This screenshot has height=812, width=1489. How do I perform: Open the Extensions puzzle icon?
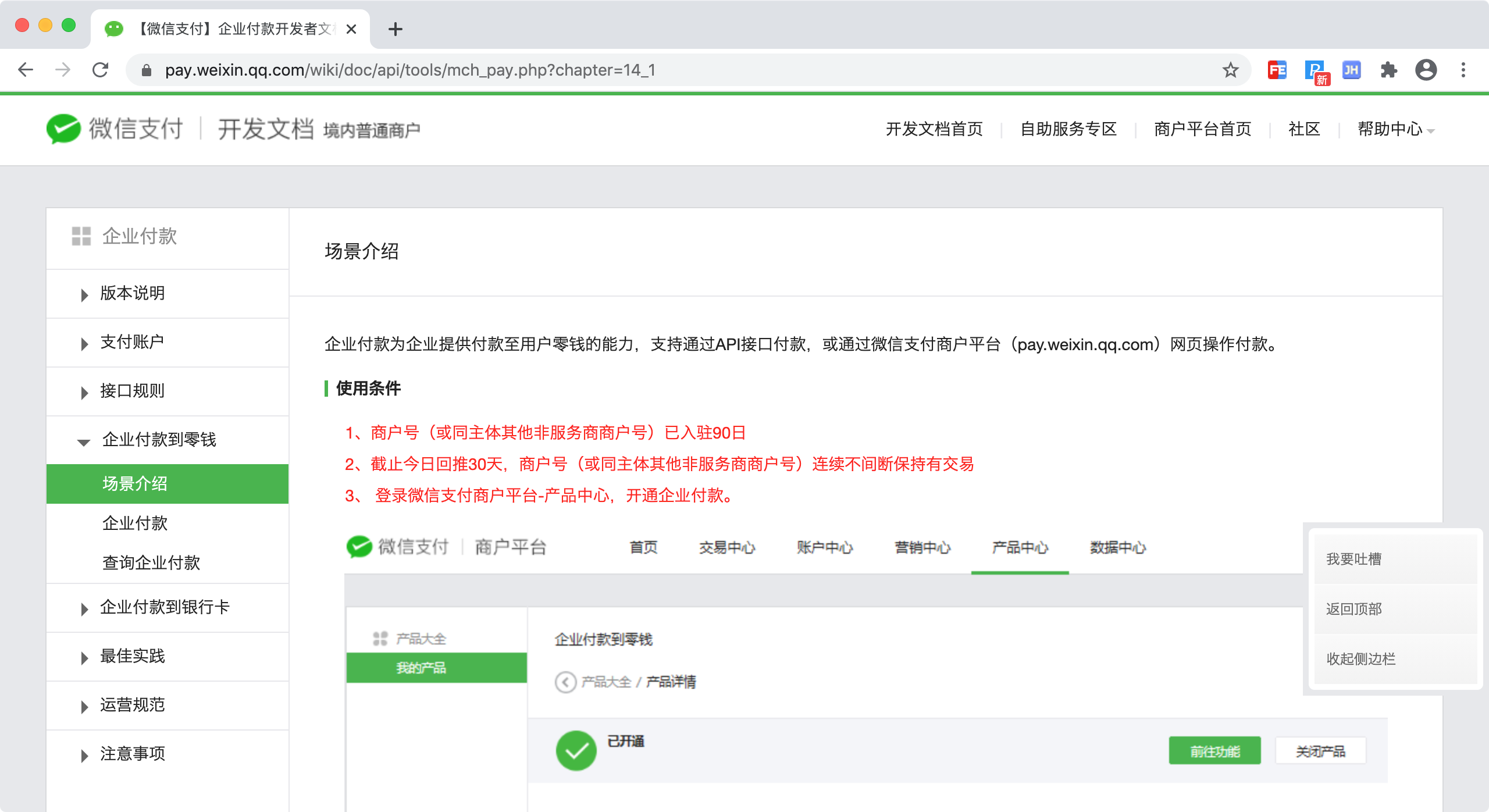(1388, 70)
